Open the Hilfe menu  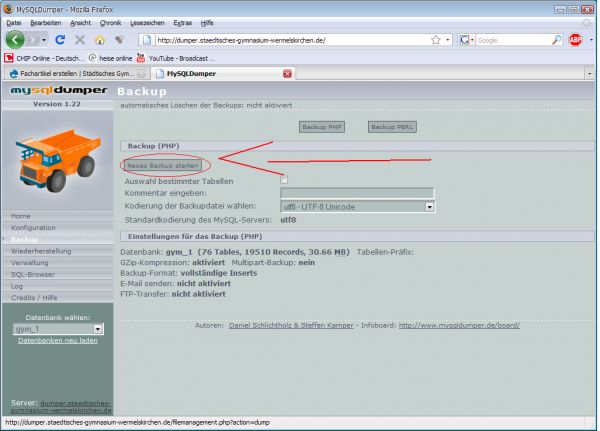tap(207, 23)
